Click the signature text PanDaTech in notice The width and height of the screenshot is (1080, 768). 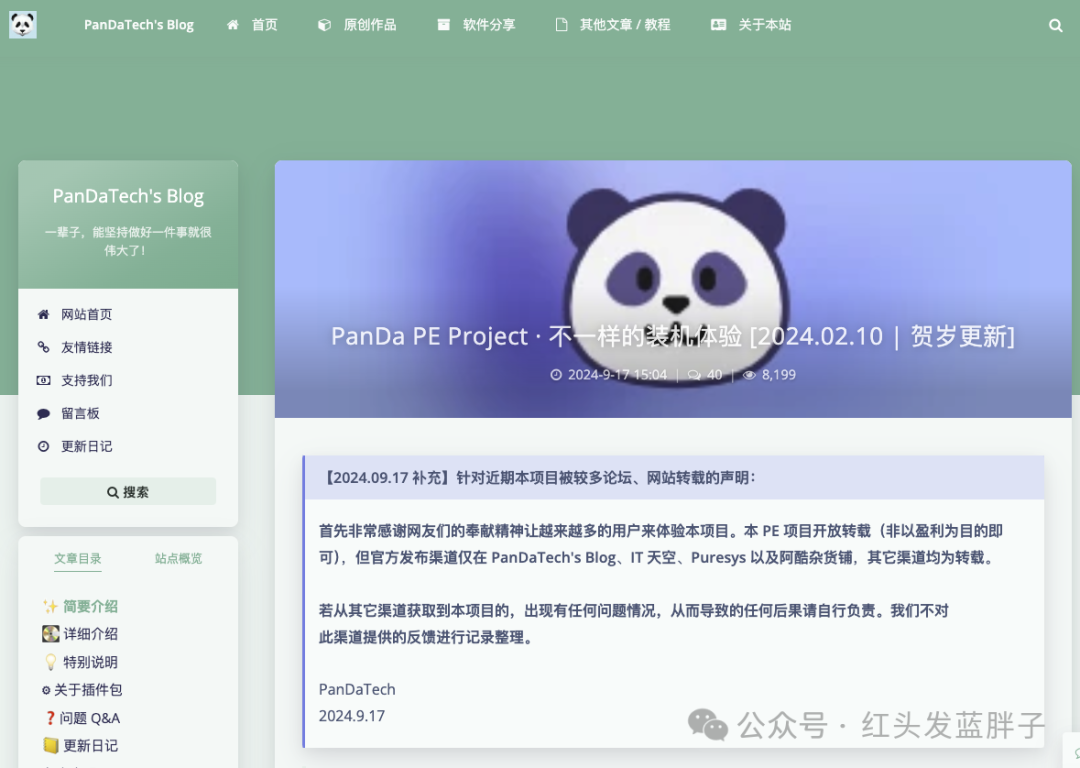pos(357,689)
